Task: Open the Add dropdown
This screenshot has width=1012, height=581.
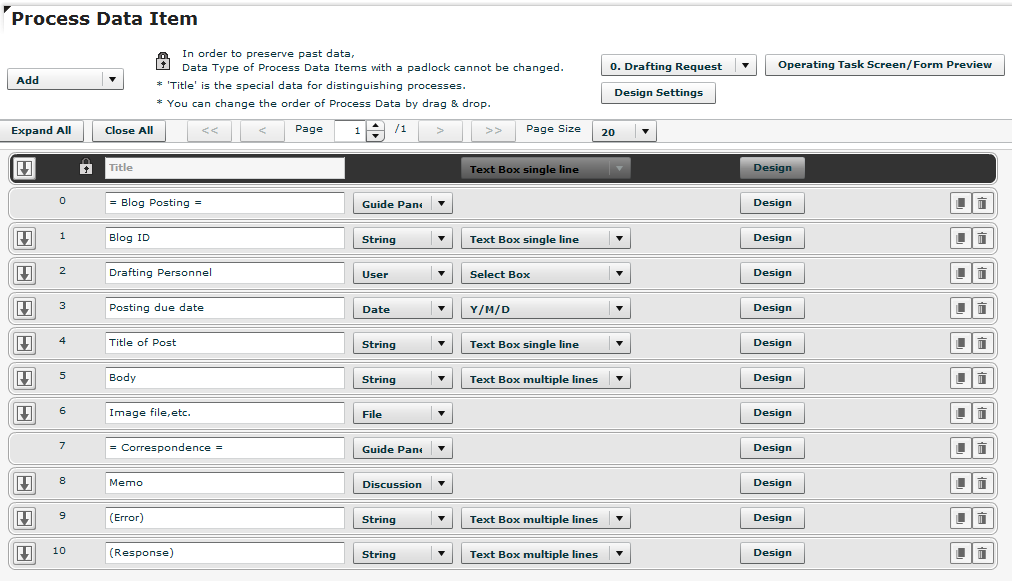Action: (65, 78)
